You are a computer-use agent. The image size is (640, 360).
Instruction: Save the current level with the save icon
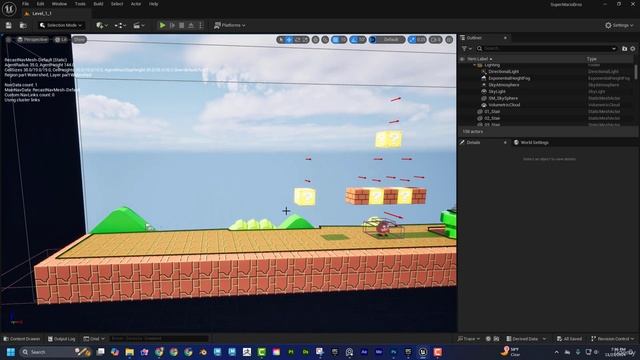click(9, 25)
